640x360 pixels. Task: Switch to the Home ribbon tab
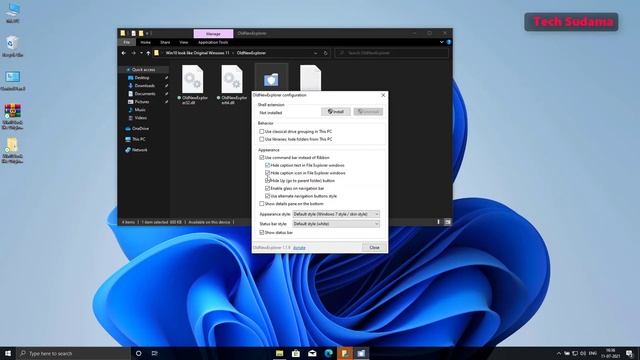click(145, 42)
